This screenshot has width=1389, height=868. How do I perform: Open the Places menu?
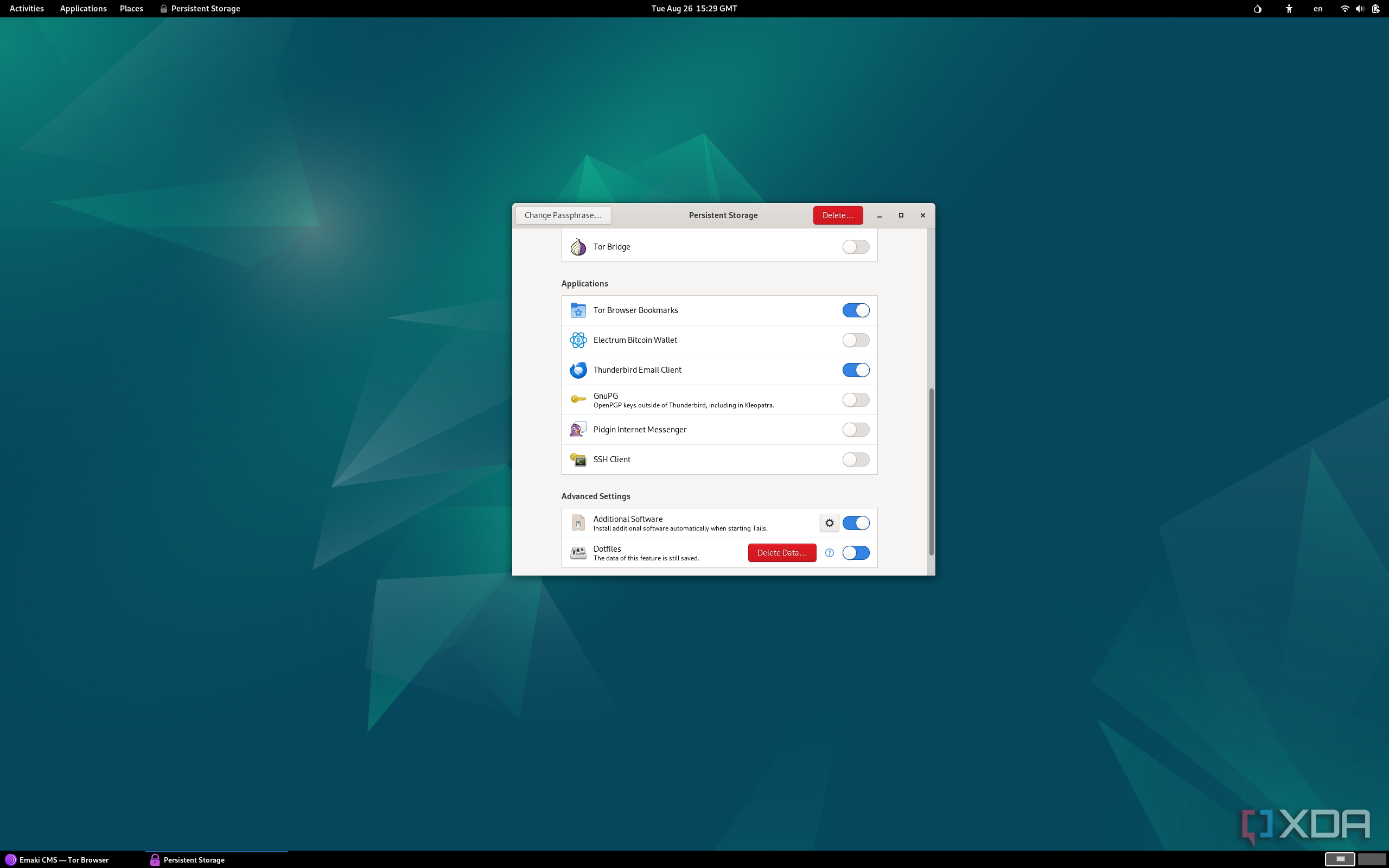(x=131, y=9)
